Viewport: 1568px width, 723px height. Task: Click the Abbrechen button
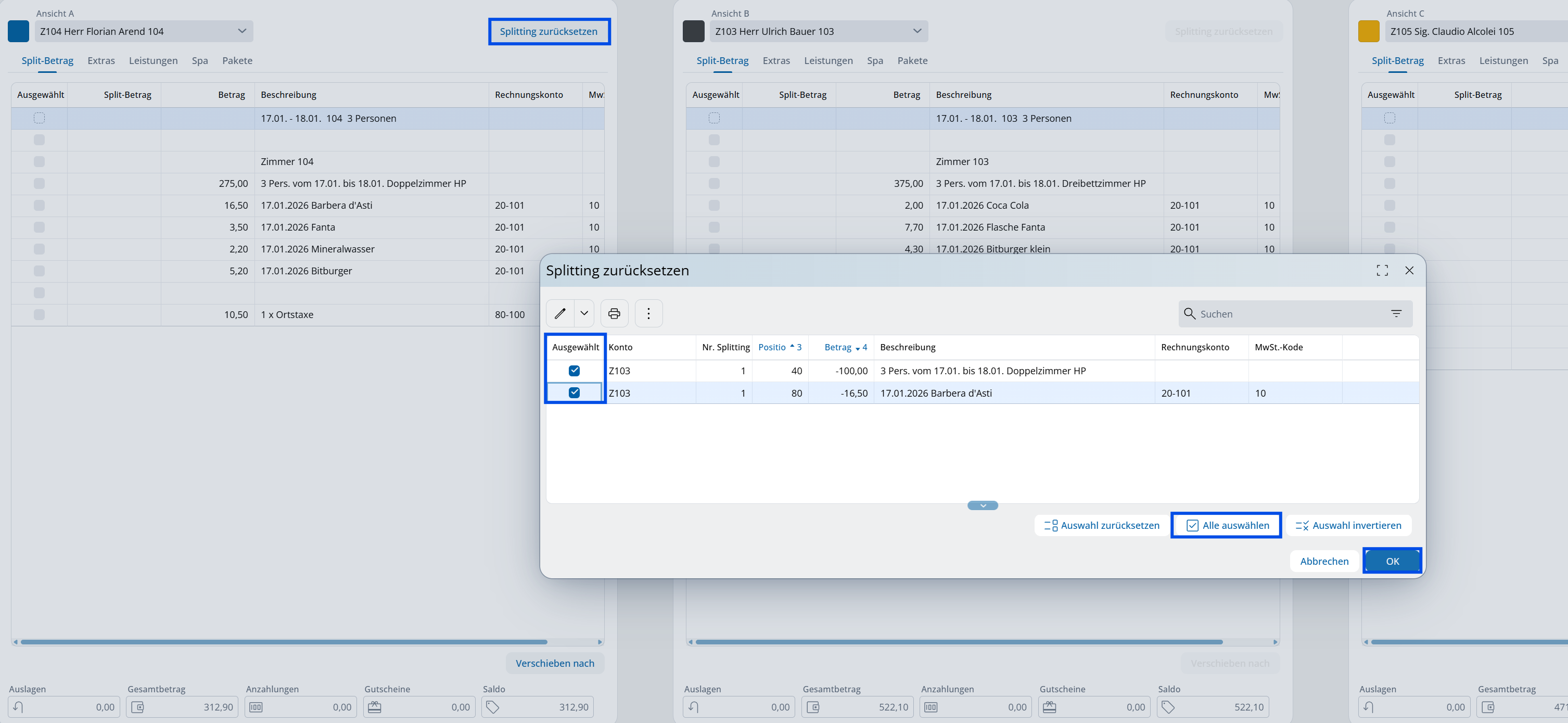click(x=1324, y=561)
